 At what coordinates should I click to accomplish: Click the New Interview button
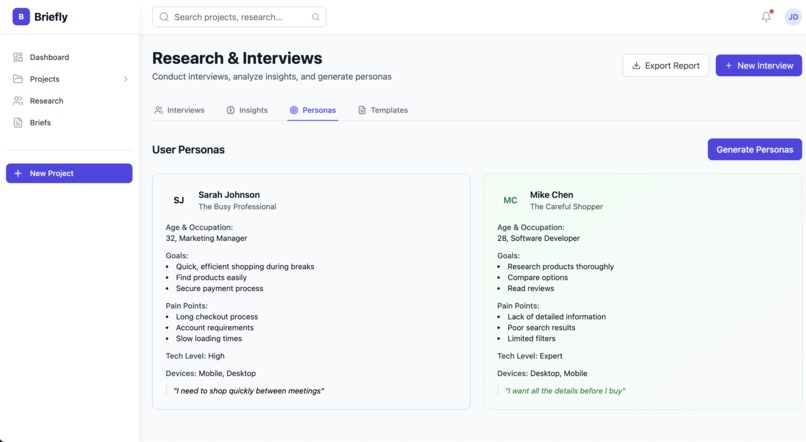click(x=759, y=65)
